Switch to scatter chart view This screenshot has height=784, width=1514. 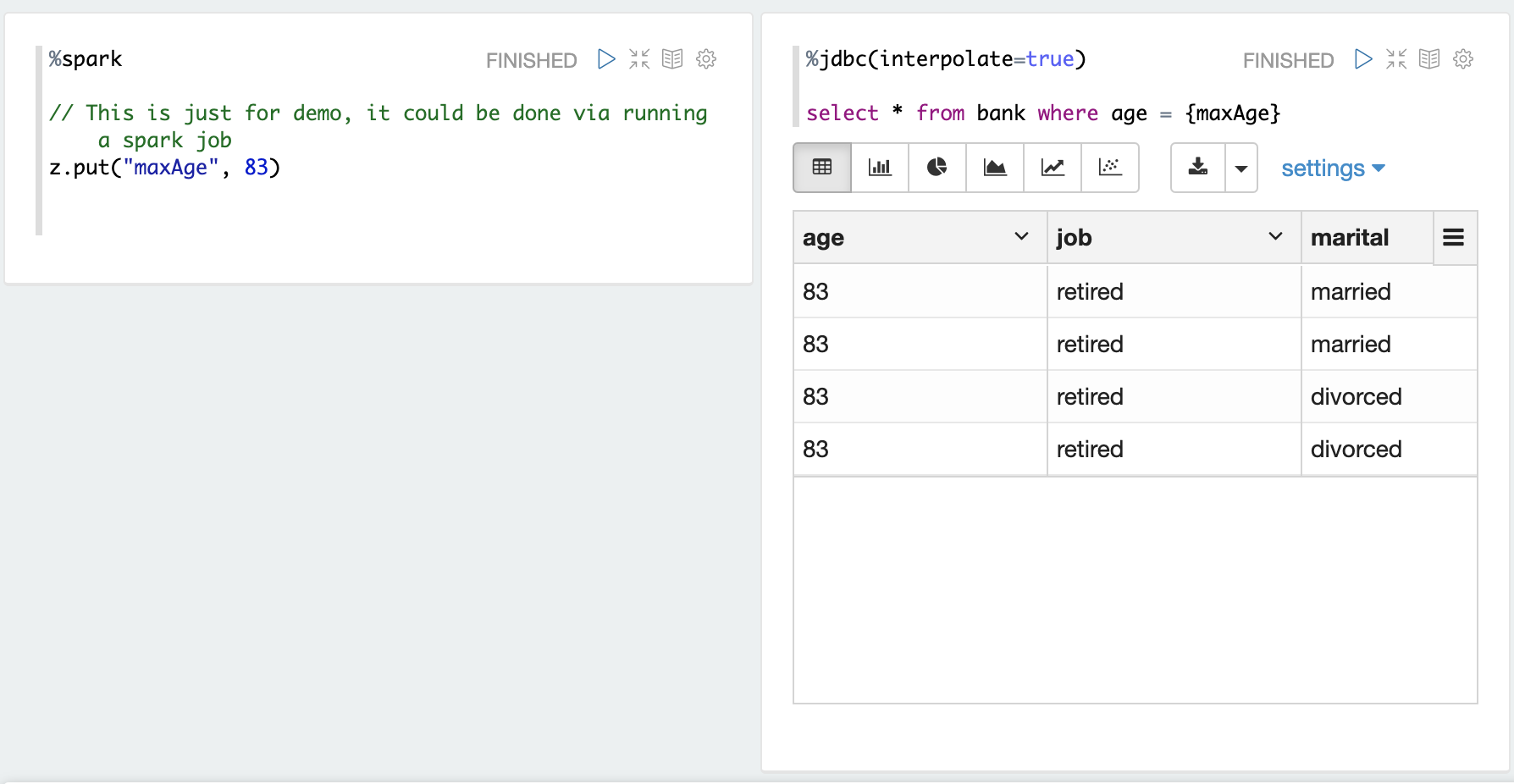click(1110, 168)
